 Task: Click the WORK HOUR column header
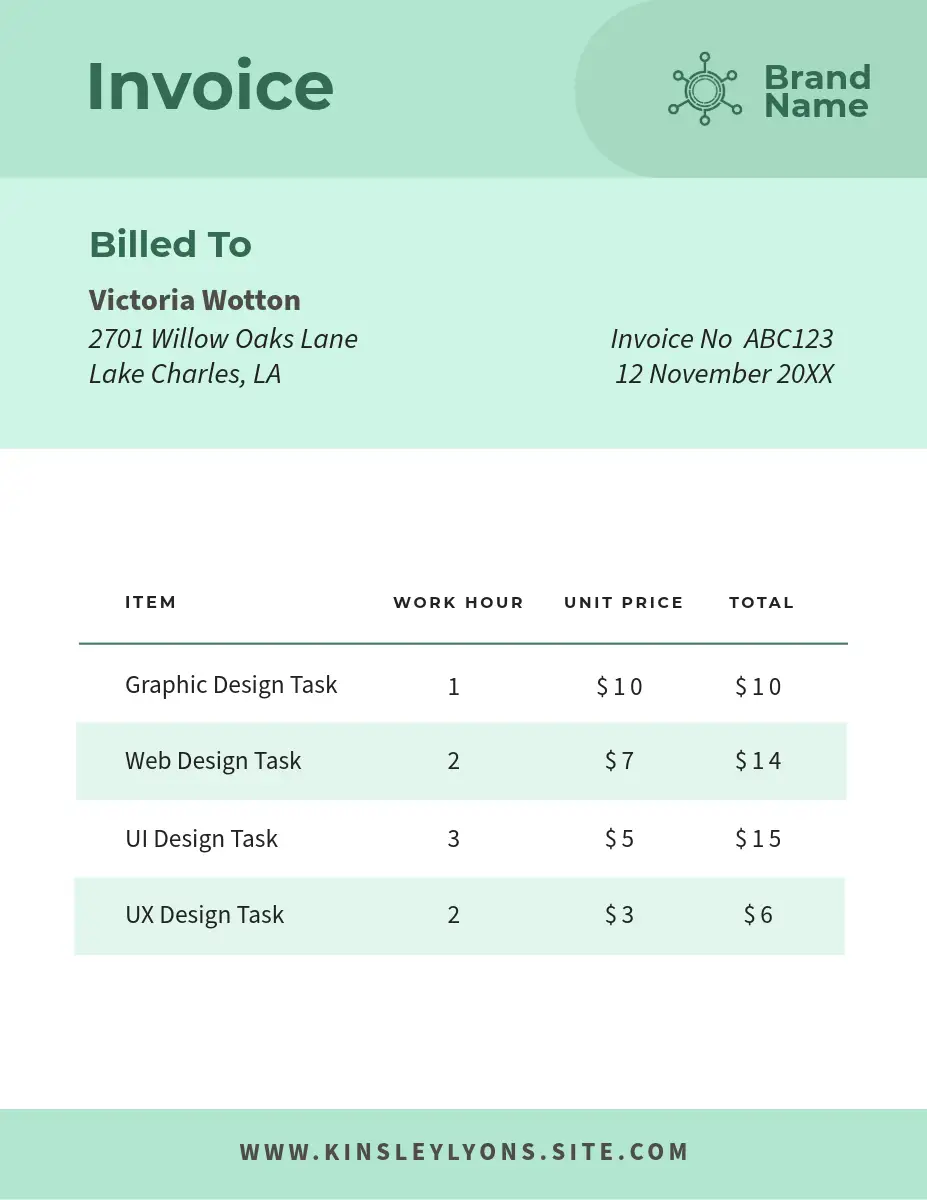coord(458,602)
